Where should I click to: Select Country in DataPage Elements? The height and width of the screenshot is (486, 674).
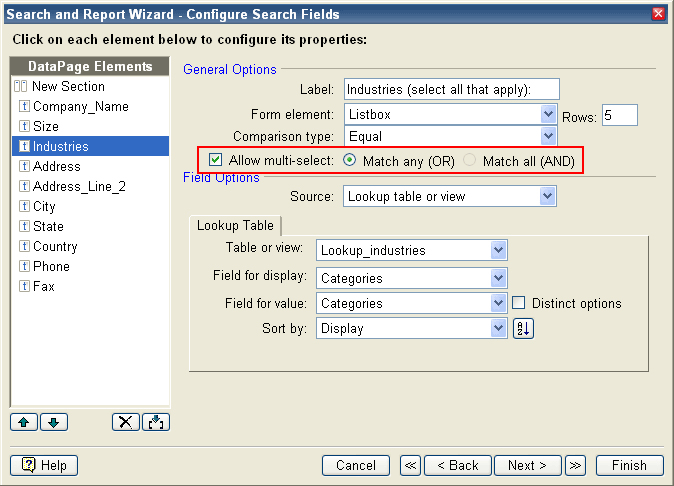[90, 246]
